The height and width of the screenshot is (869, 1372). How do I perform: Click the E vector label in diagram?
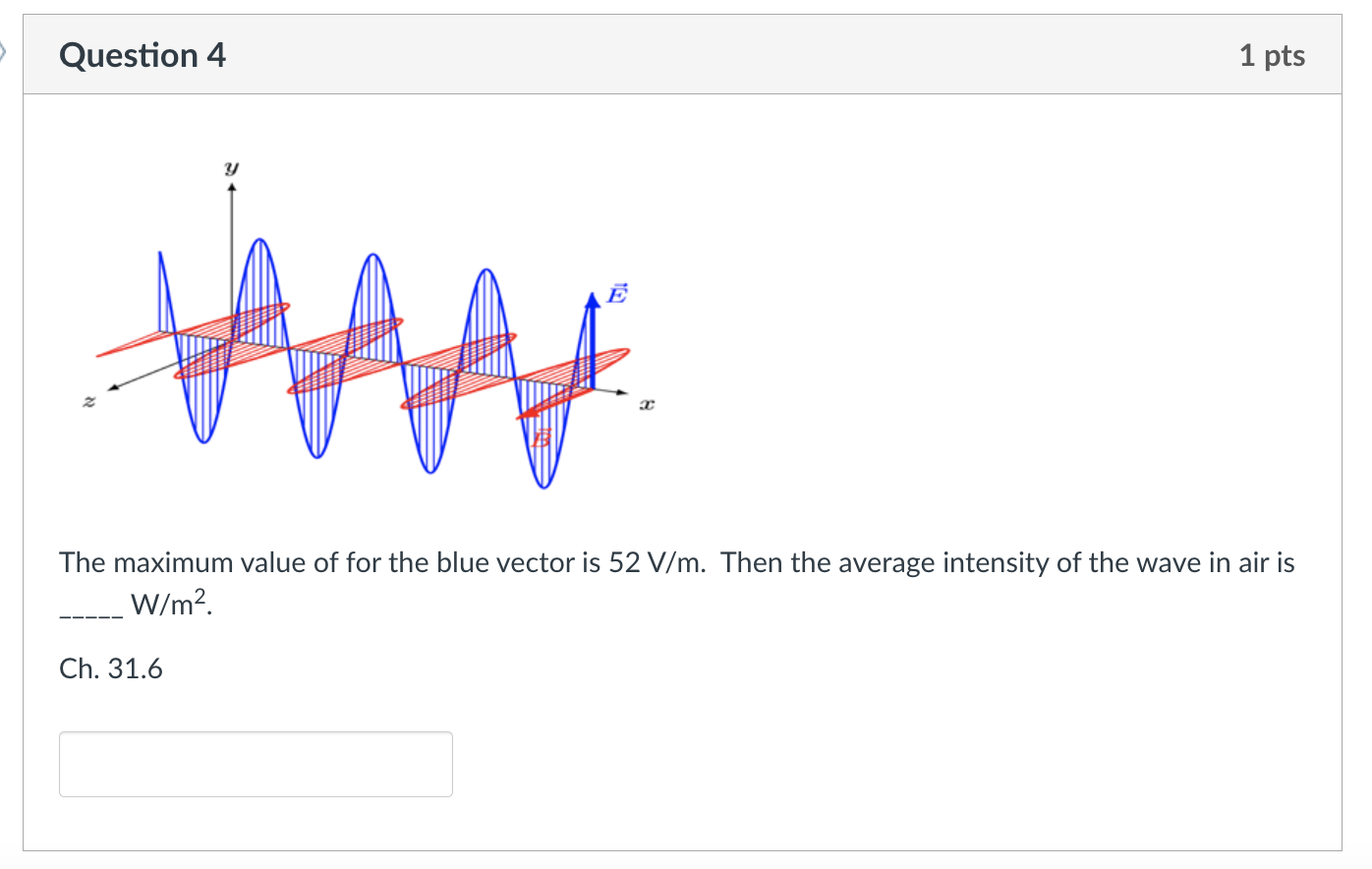pos(616,294)
